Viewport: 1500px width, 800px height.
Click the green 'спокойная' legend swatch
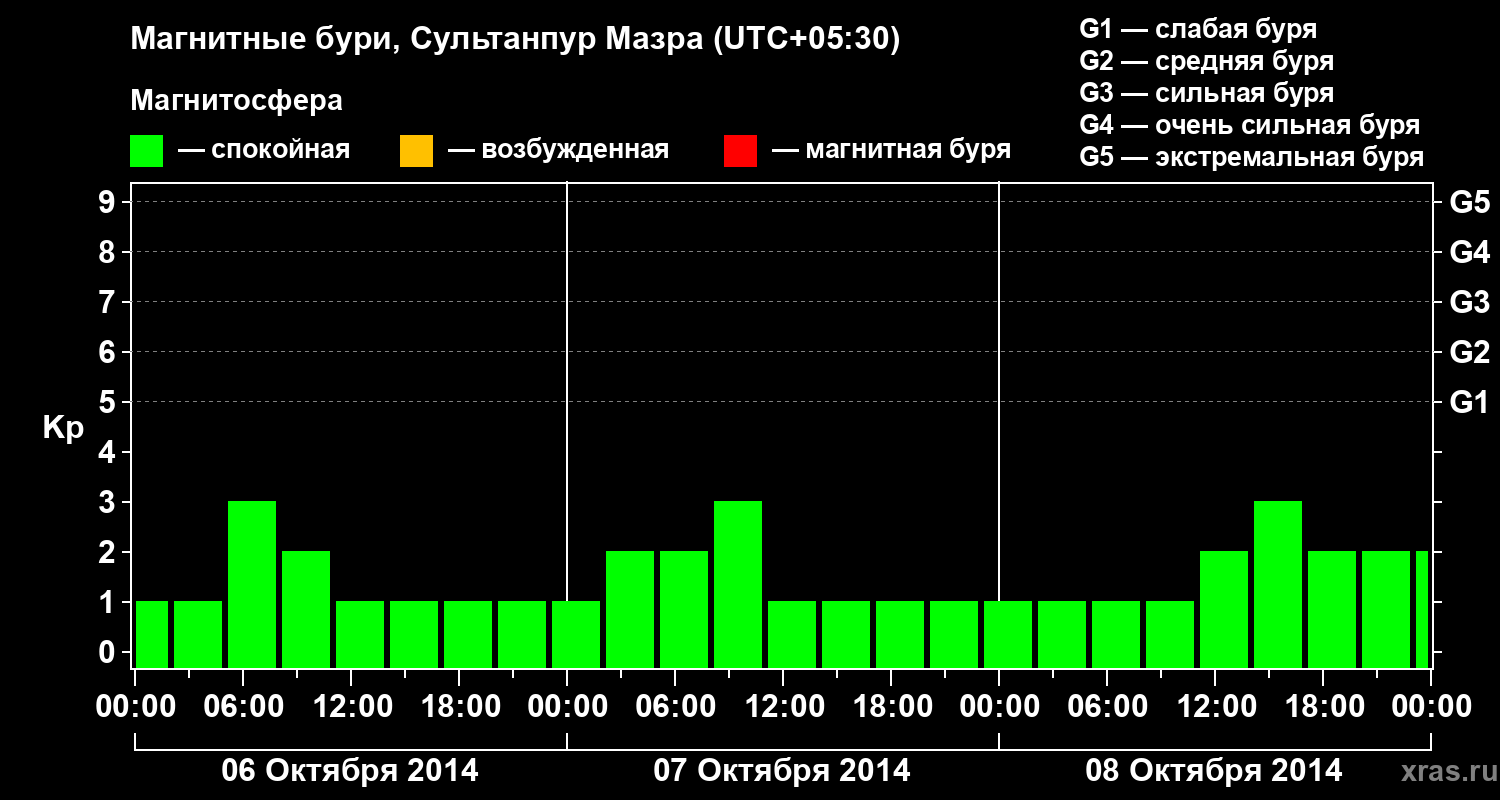[147, 151]
